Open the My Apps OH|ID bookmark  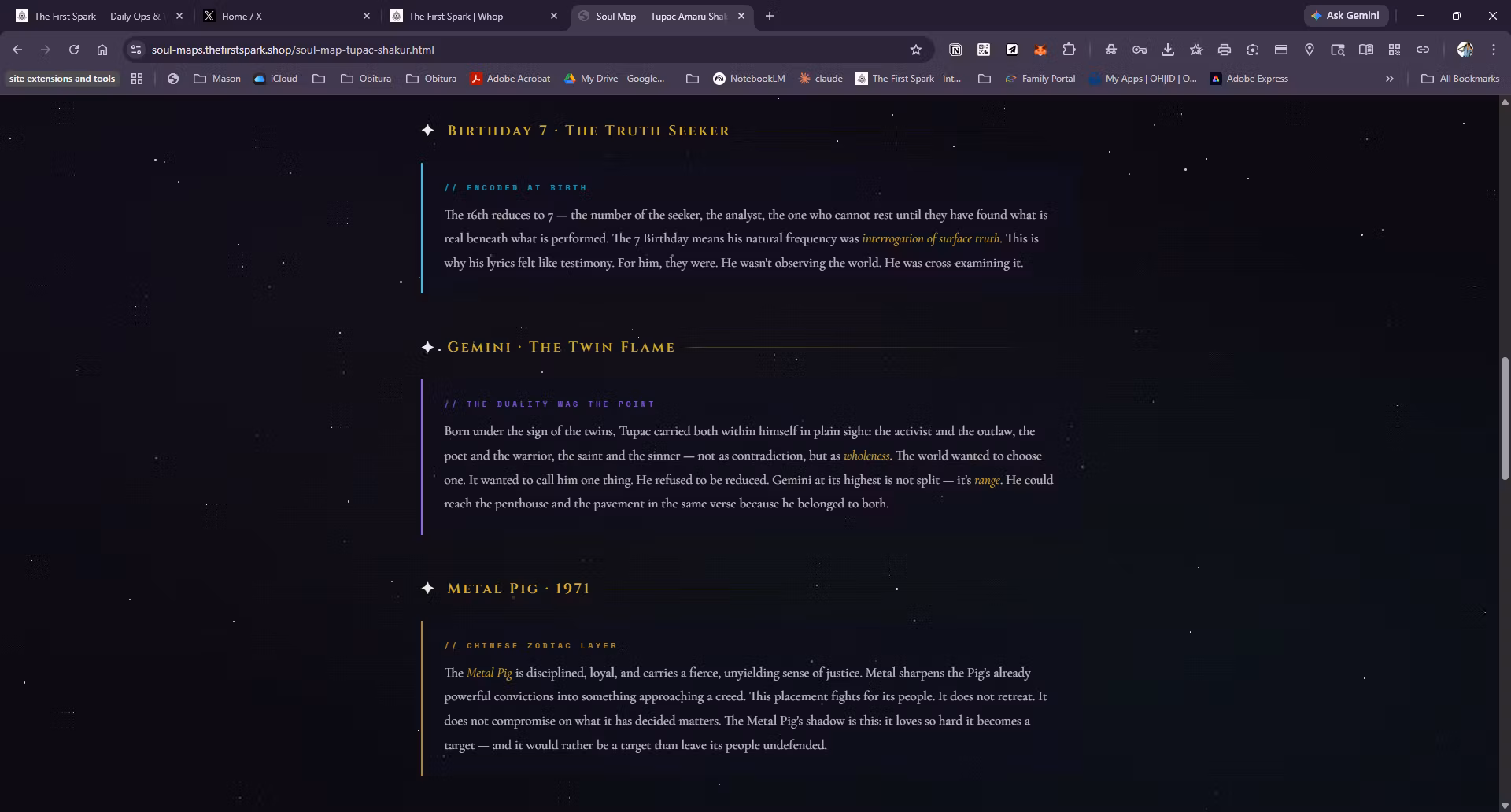pos(1143,79)
